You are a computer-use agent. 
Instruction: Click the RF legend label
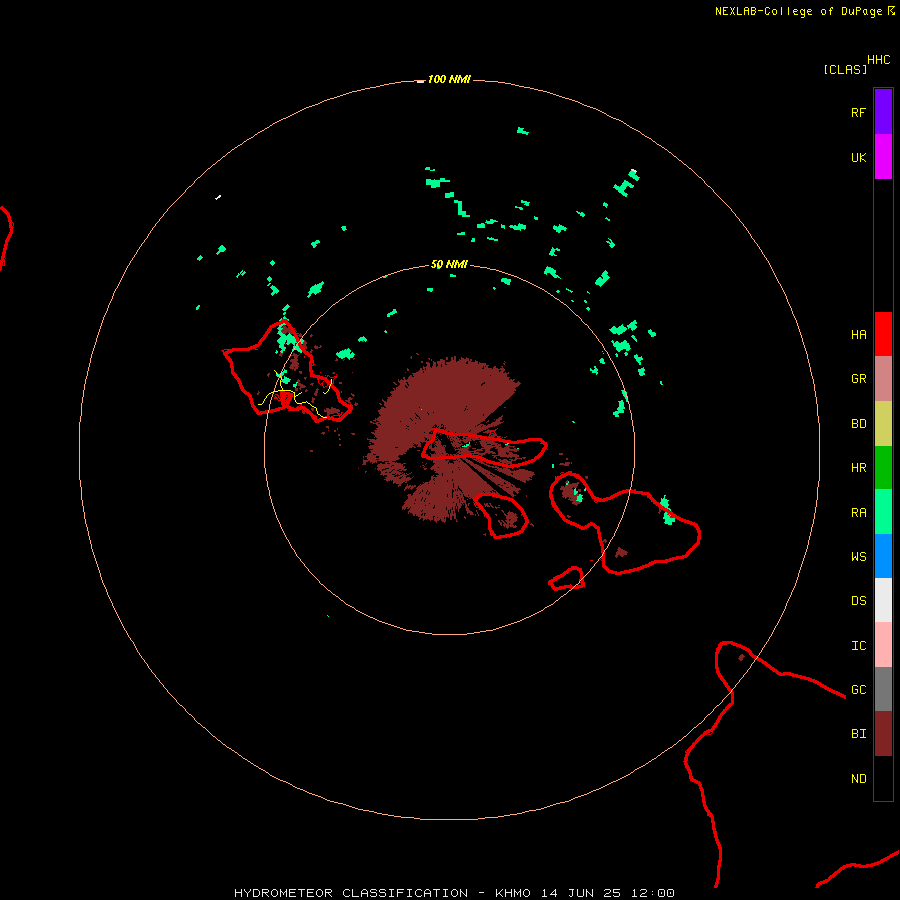click(x=858, y=112)
